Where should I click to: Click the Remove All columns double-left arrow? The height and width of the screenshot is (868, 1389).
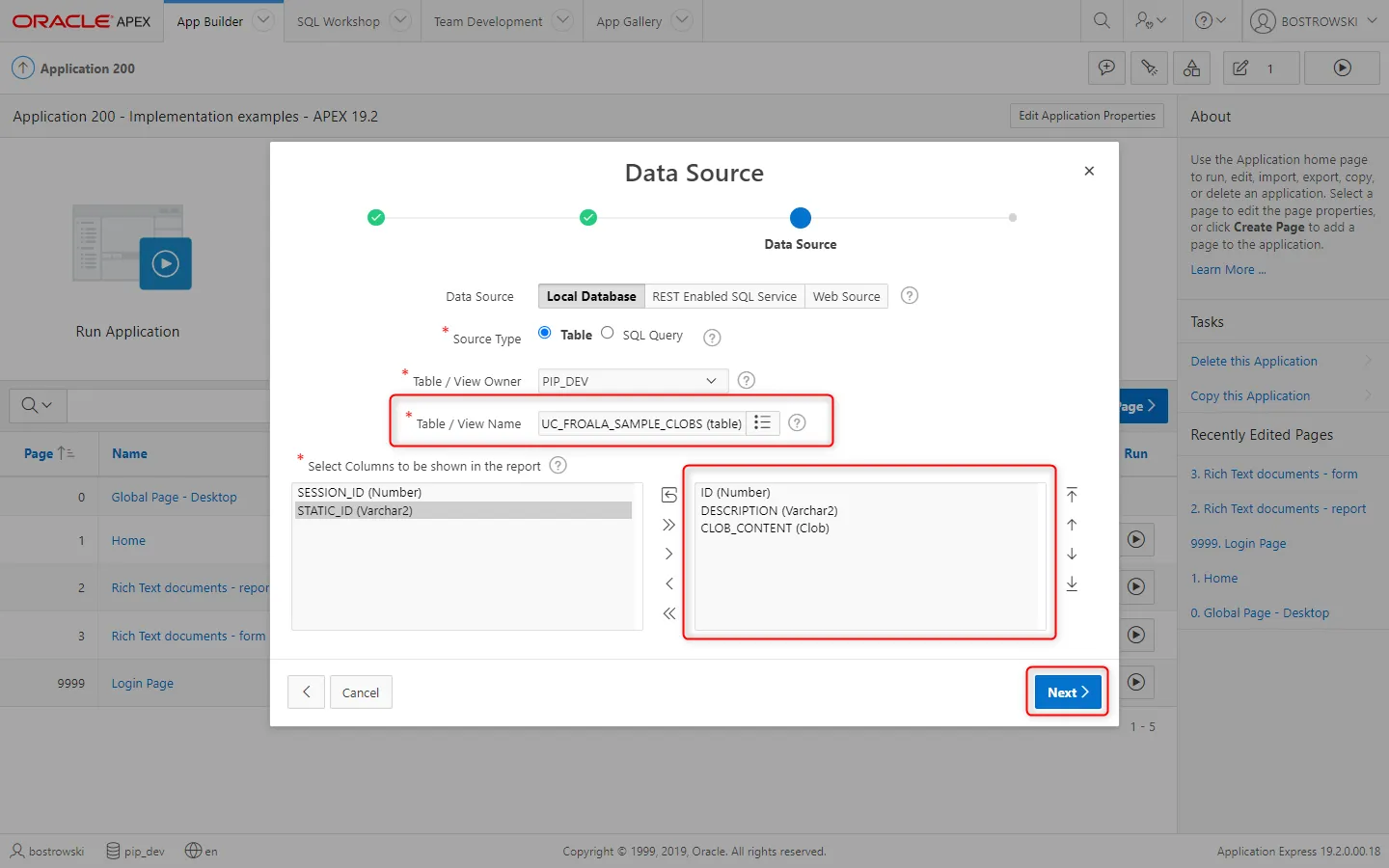pyautogui.click(x=668, y=613)
